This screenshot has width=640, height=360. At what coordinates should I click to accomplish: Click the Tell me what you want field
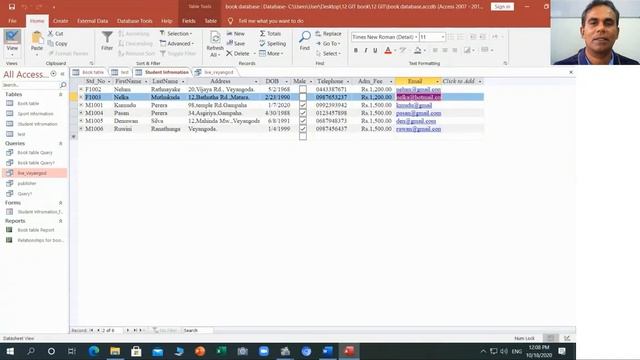(271, 21)
